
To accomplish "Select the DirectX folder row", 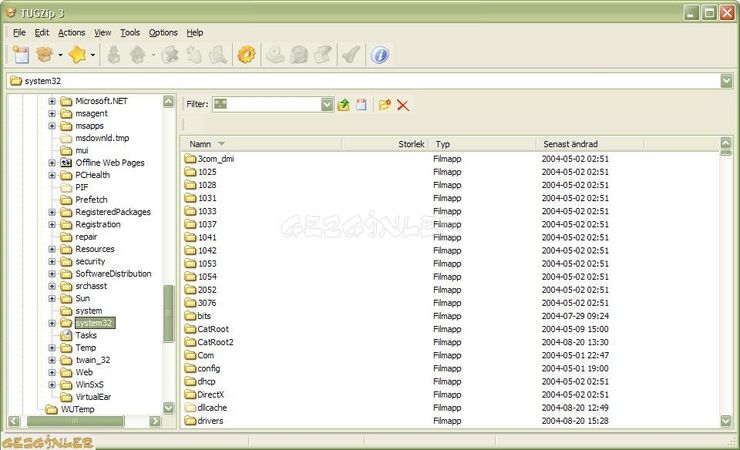I will (x=450, y=394).
